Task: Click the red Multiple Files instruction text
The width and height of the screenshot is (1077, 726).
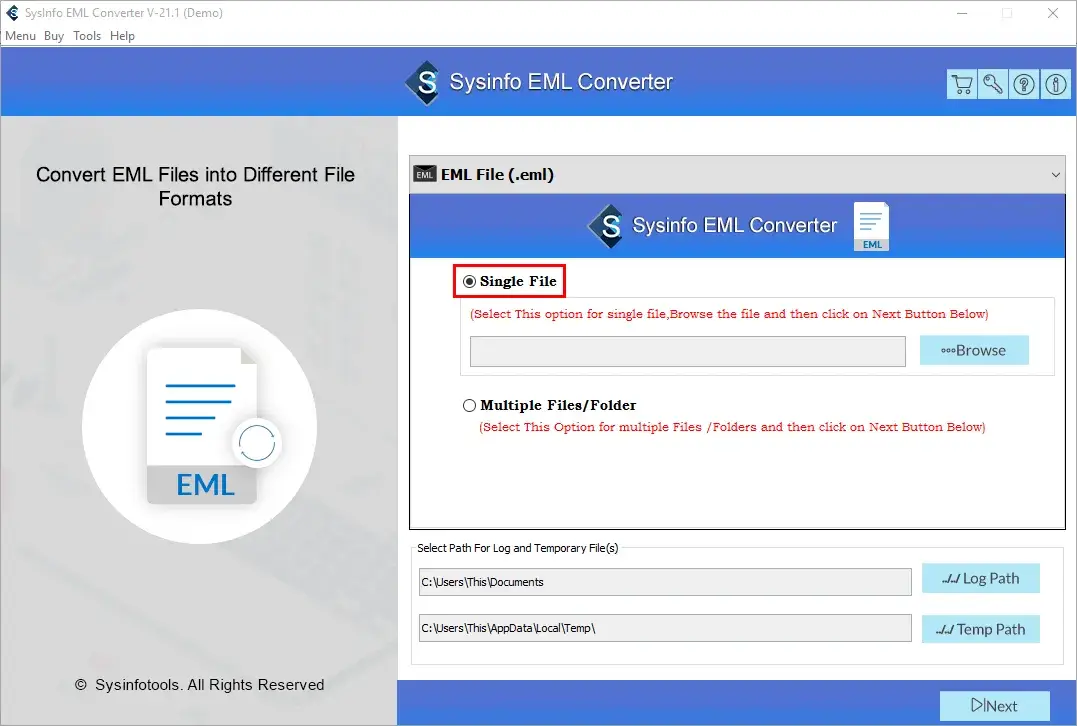Action: tap(732, 427)
